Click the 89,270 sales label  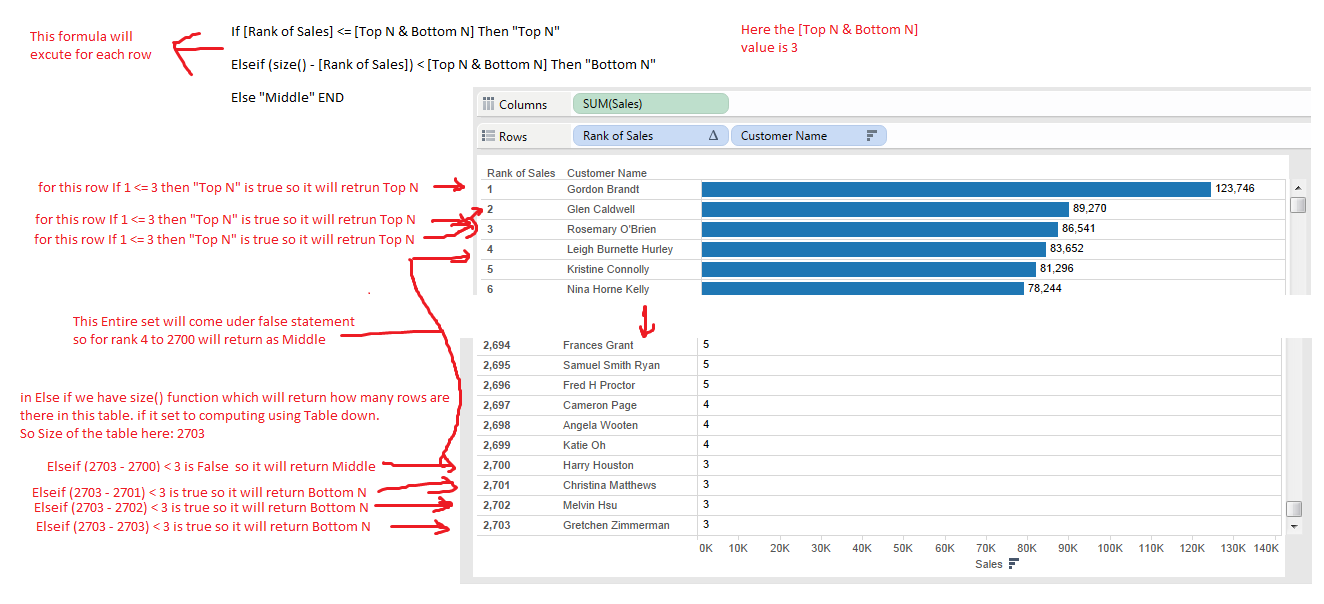[x=1090, y=208]
